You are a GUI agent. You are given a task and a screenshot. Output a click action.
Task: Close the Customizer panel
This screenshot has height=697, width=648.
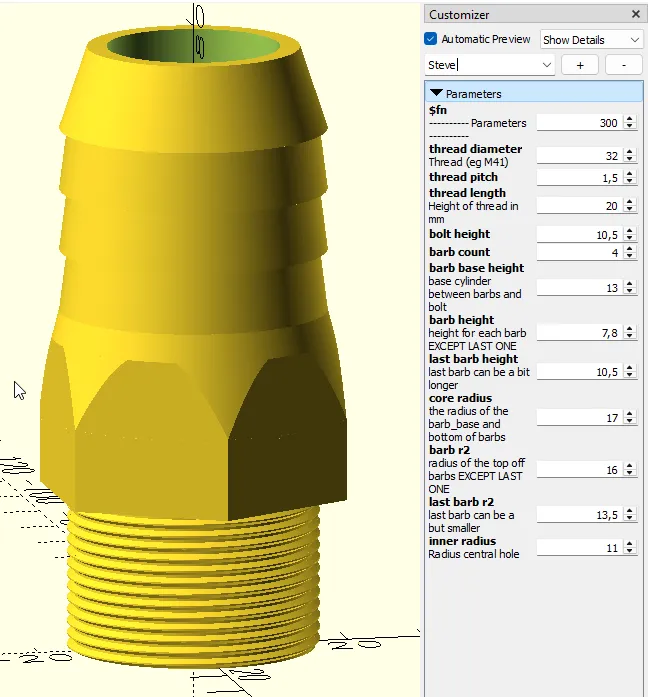coord(636,14)
